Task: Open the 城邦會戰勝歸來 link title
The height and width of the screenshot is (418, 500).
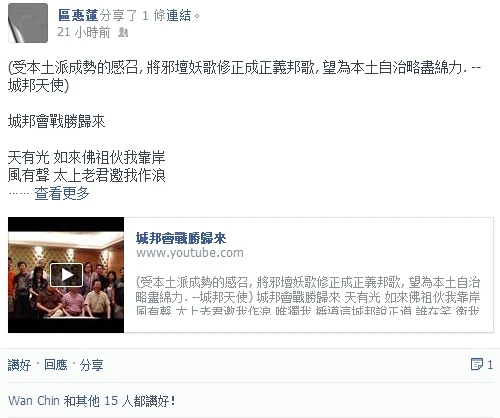Action: pos(181,238)
